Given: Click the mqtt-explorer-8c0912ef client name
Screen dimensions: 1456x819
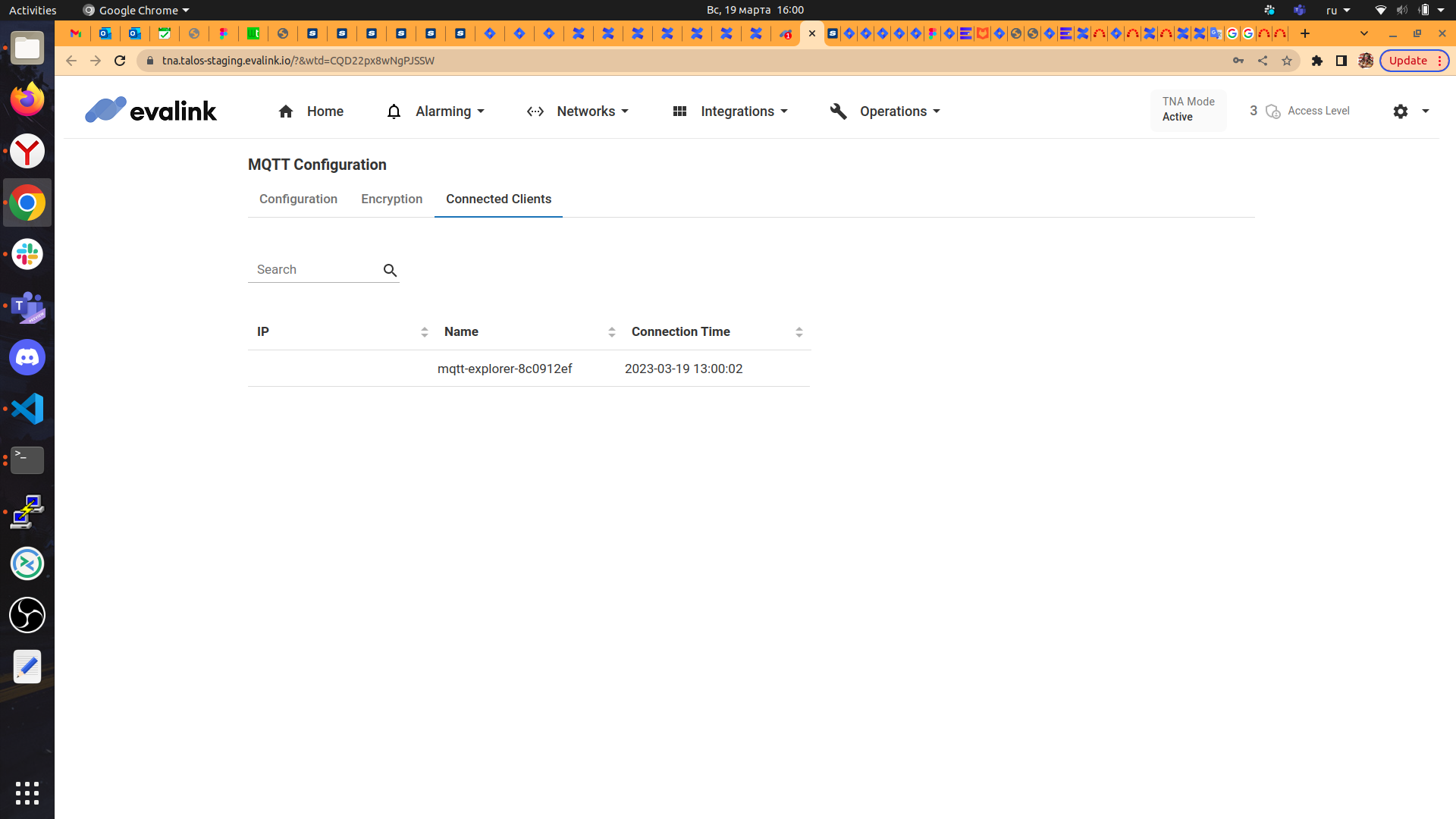Looking at the screenshot, I should click(x=504, y=369).
